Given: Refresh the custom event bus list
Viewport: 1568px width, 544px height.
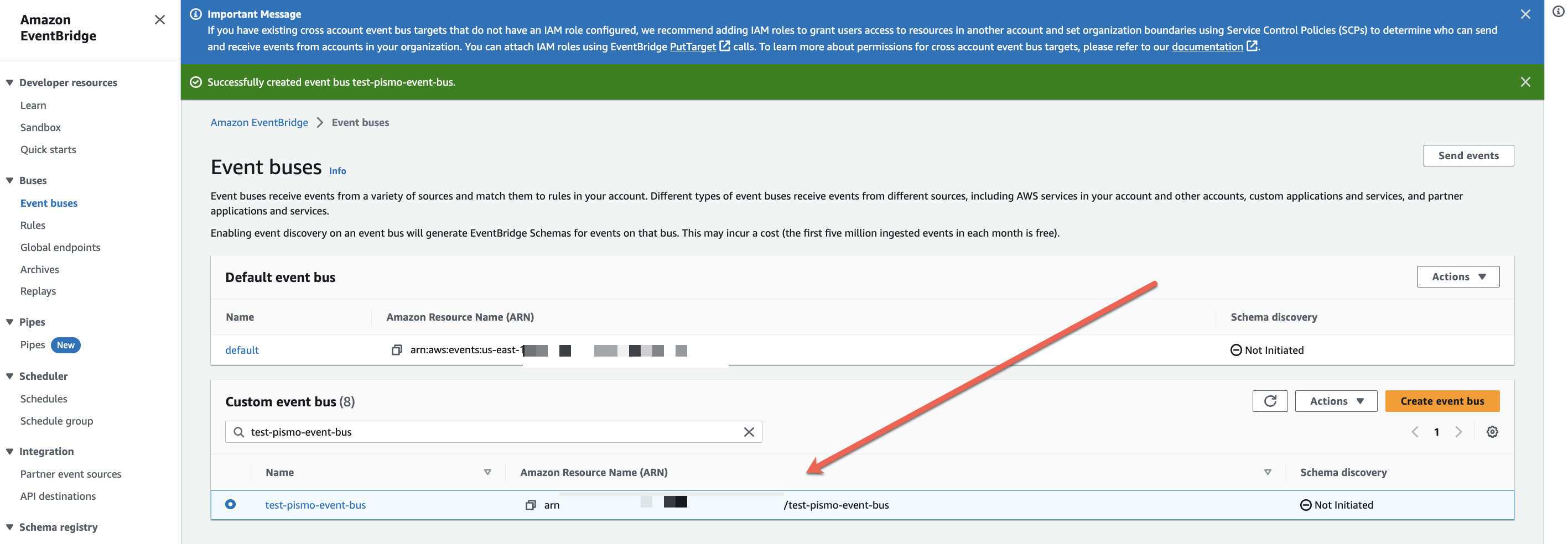Looking at the screenshot, I should (x=1270, y=401).
